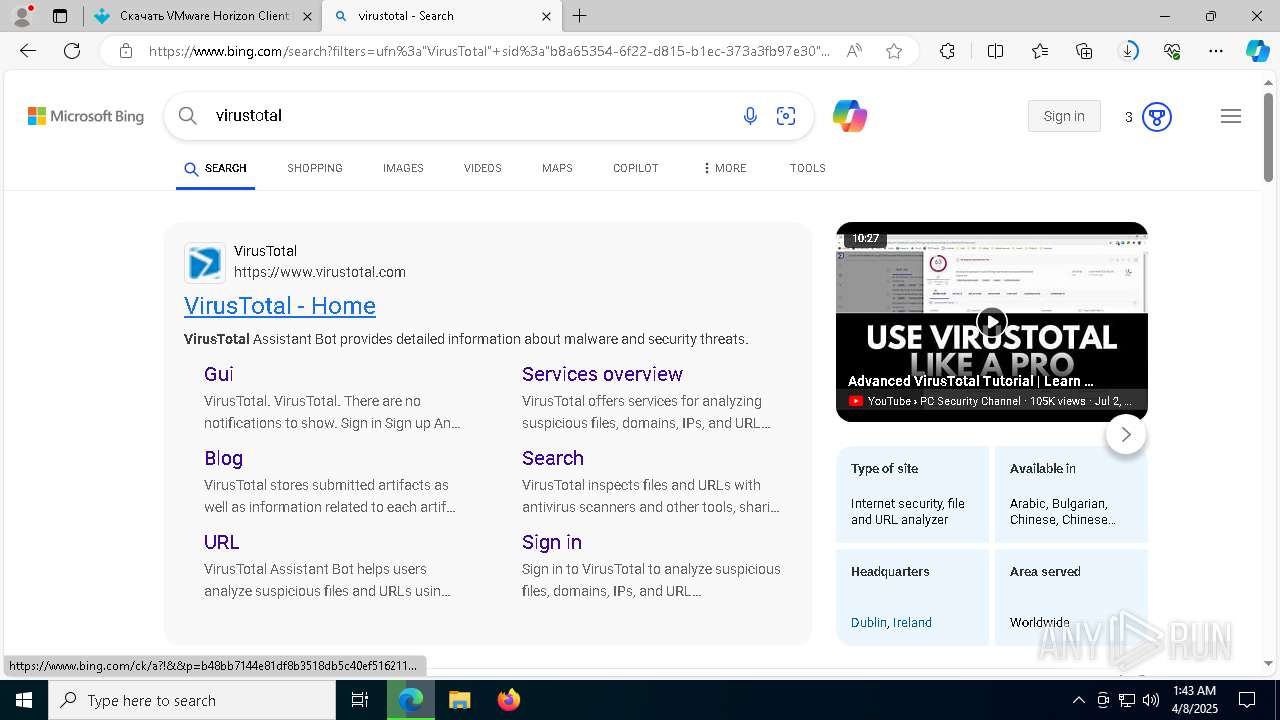The image size is (1280, 720).
Task: Switch to the VIDEOS tab
Action: pyautogui.click(x=483, y=168)
